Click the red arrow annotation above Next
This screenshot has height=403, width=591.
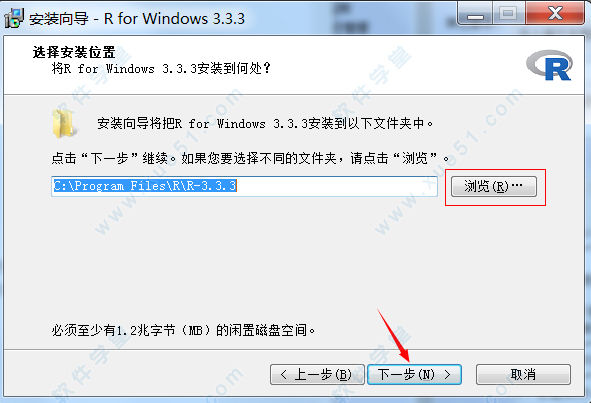pyautogui.click(x=394, y=336)
